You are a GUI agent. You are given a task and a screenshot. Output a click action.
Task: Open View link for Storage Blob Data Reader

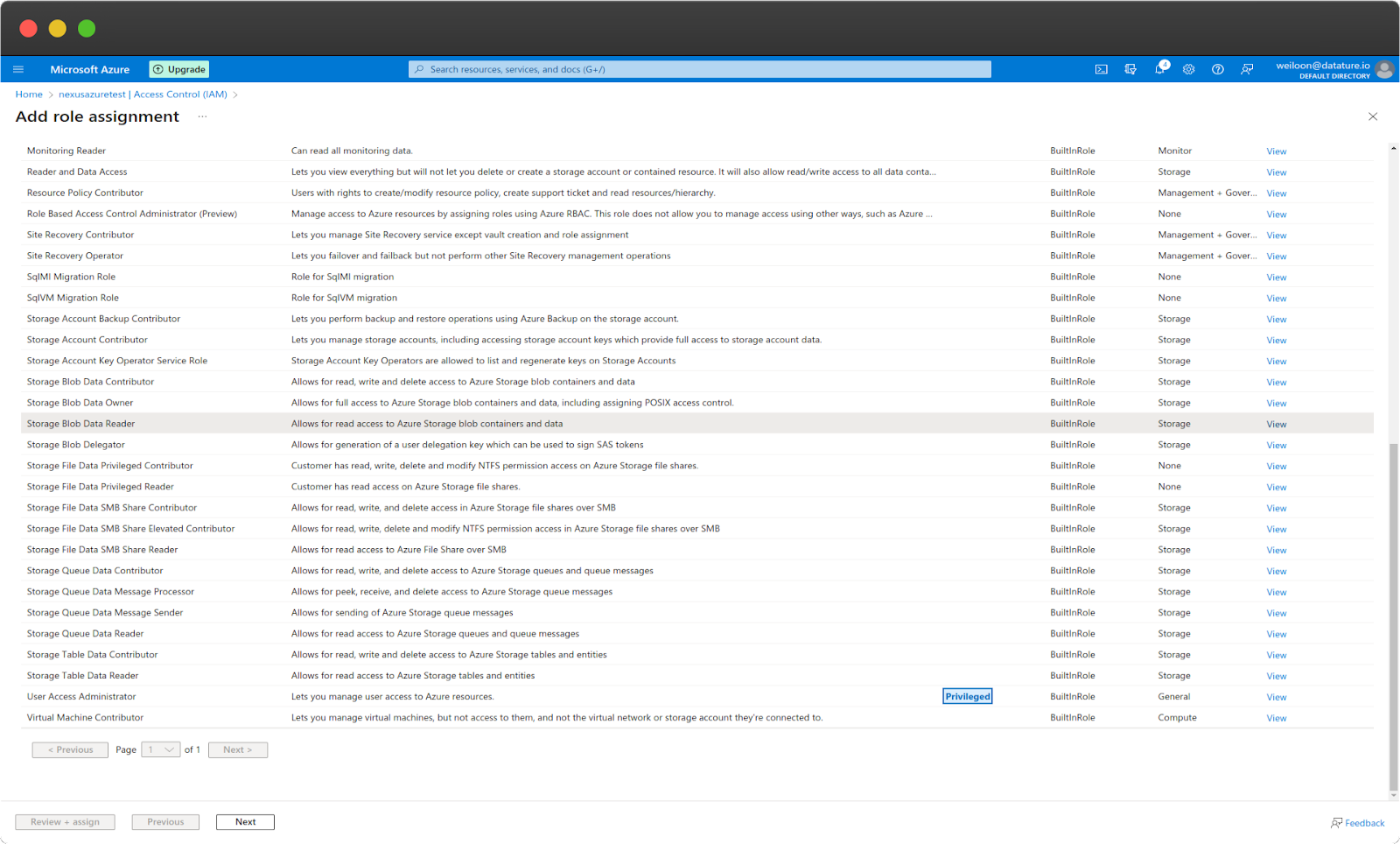[1277, 425]
